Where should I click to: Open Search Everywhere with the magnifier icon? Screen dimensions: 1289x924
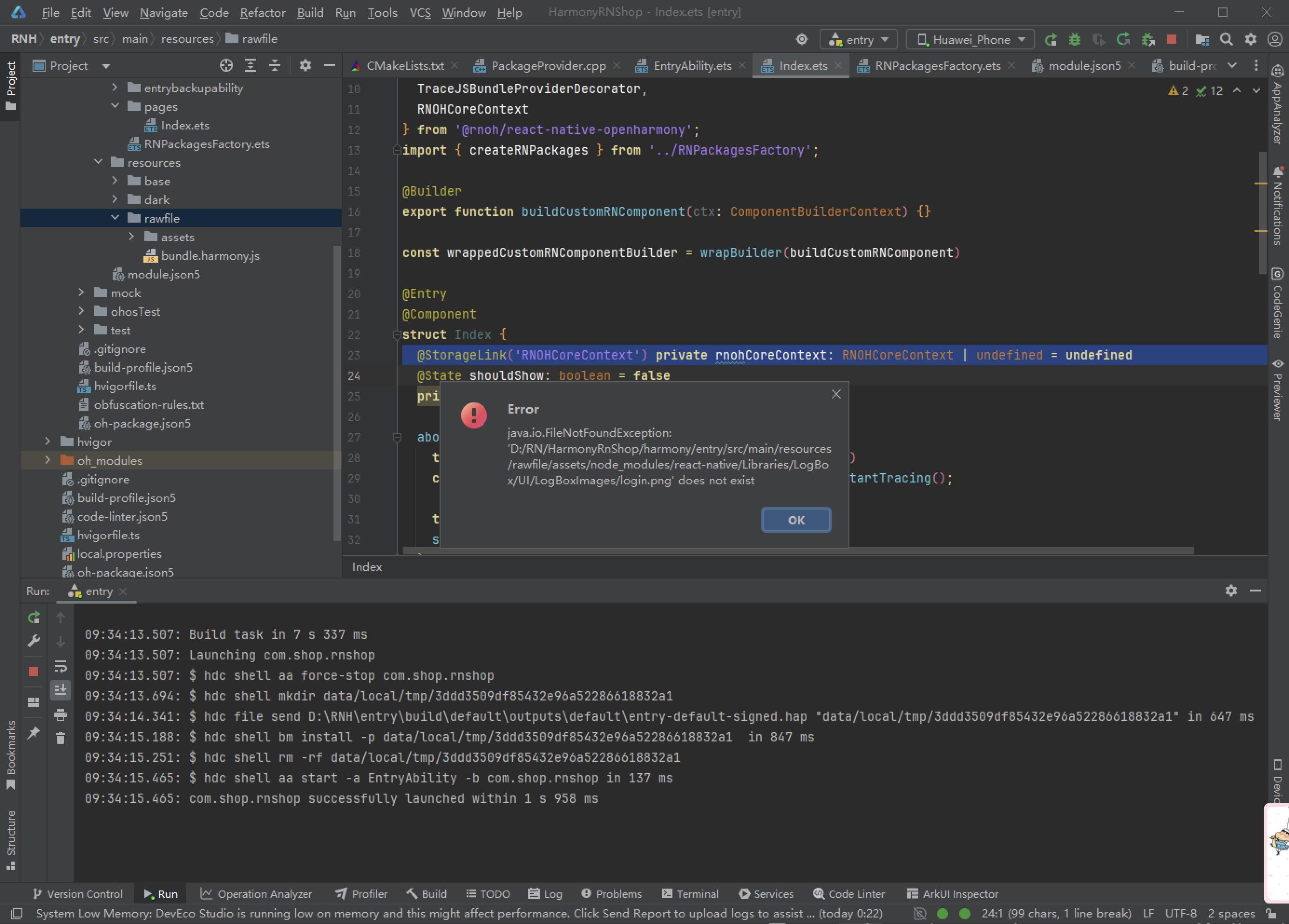1227,39
